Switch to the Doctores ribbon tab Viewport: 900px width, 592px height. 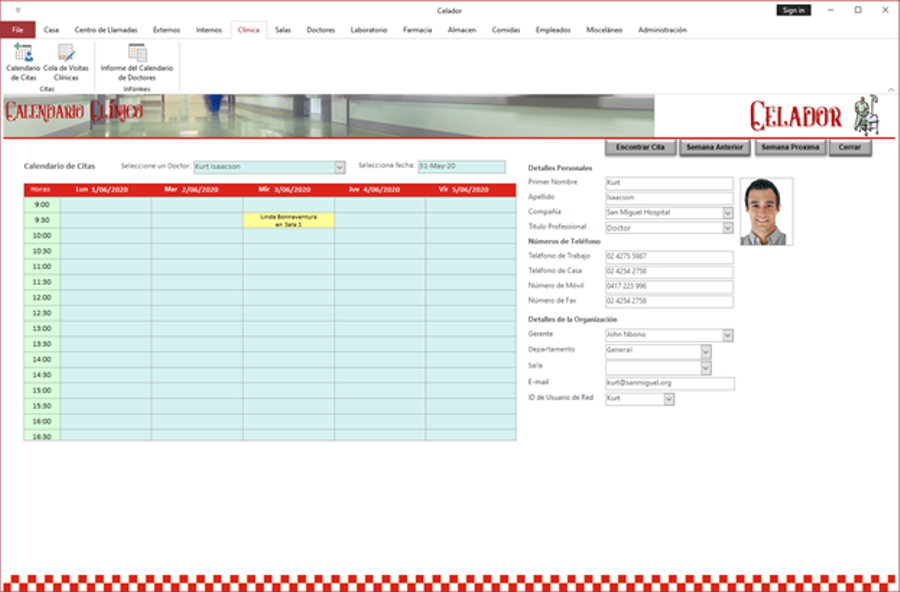click(320, 30)
